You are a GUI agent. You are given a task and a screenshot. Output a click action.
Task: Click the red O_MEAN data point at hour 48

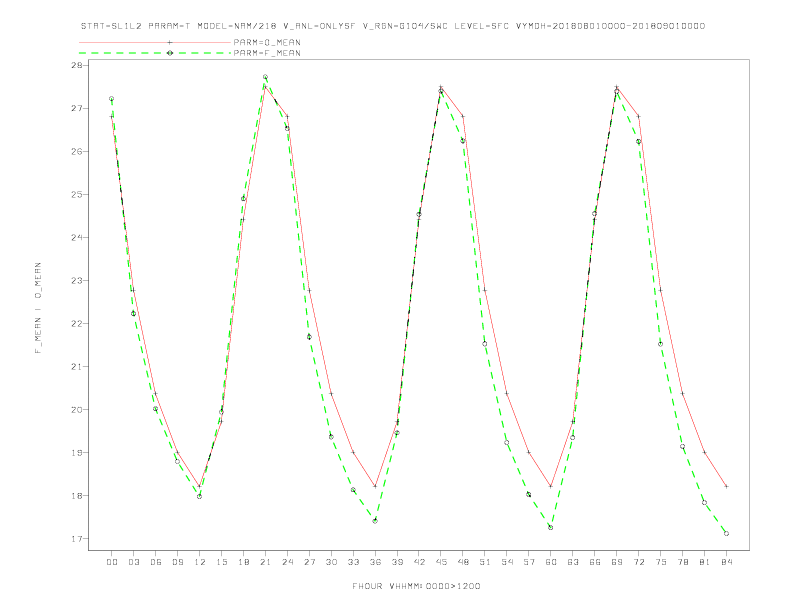[463, 117]
